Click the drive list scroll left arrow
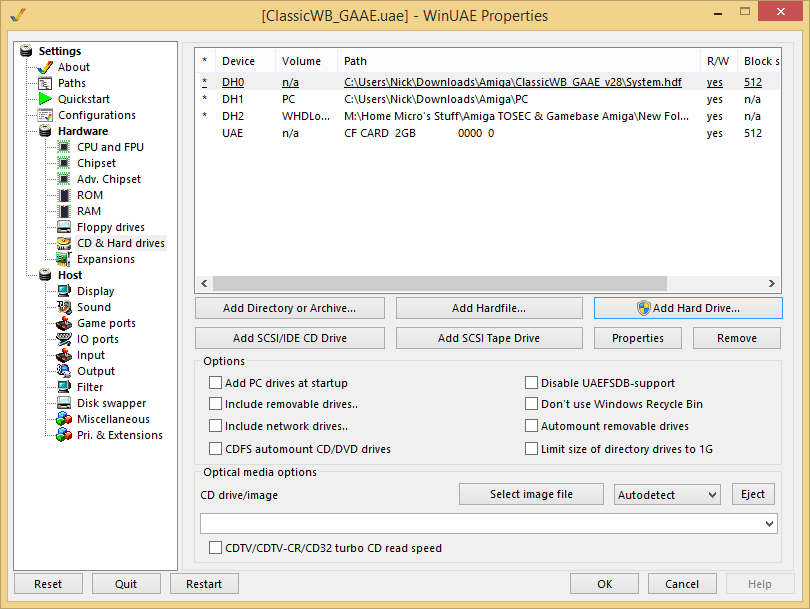Screen dimensions: 810x609 (205, 284)
